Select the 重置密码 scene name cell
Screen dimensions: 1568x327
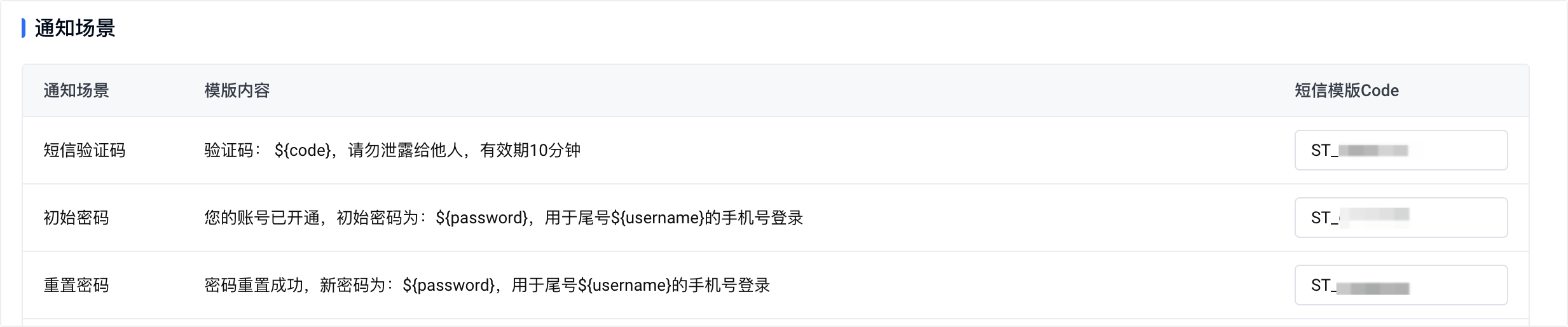pos(76,285)
